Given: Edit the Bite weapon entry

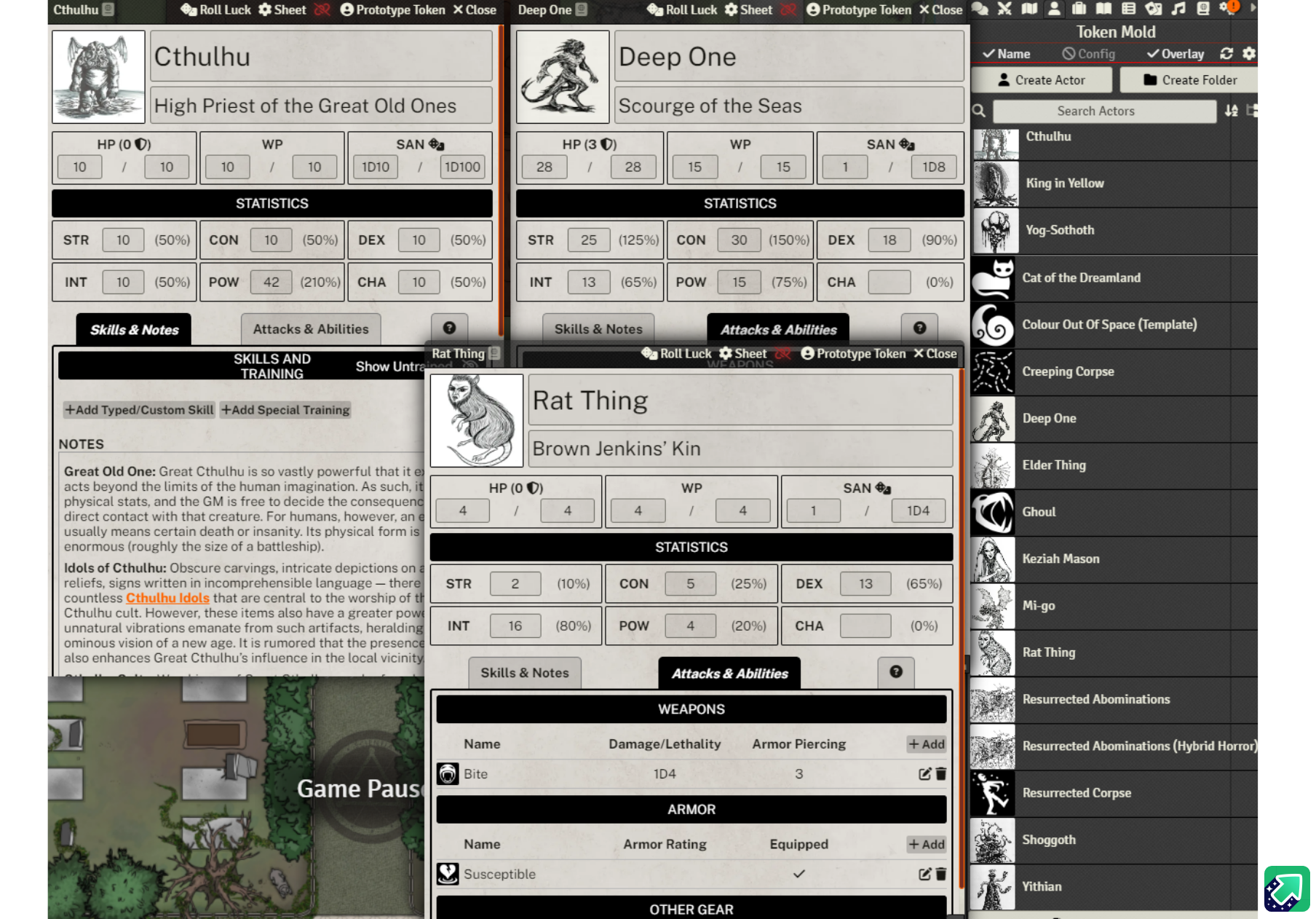Looking at the screenshot, I should pyautogui.click(x=924, y=774).
